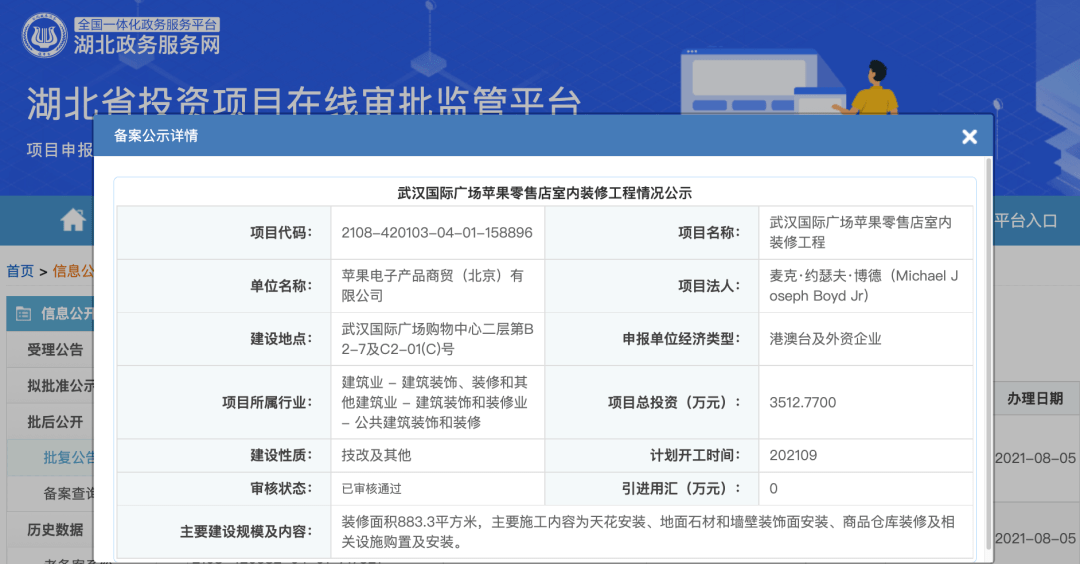Click the total investment value 3512.7700
This screenshot has width=1080, height=564.
click(x=802, y=402)
